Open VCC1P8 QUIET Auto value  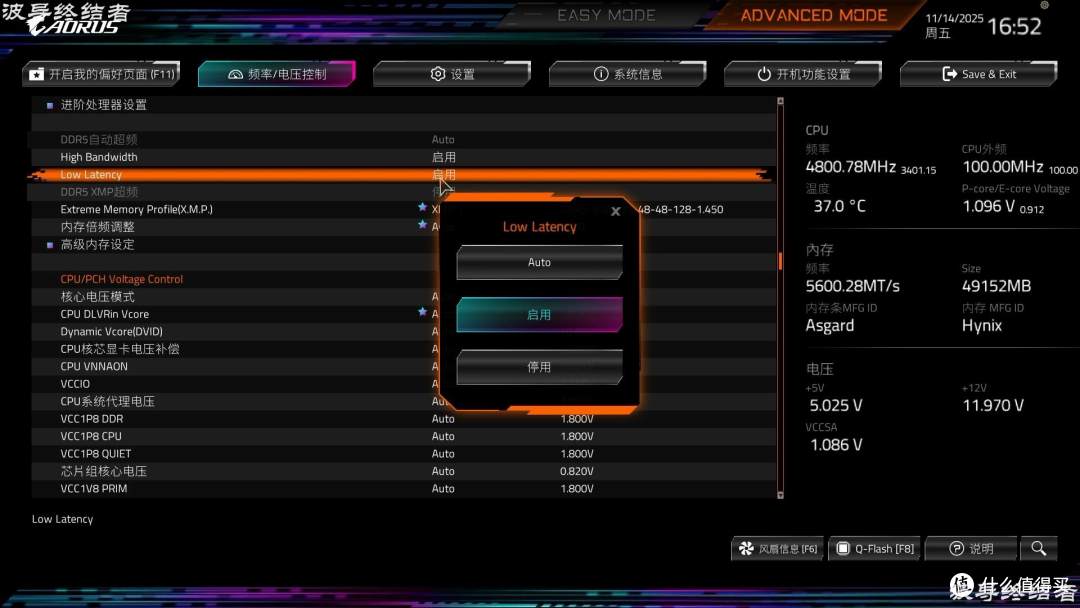(443, 454)
